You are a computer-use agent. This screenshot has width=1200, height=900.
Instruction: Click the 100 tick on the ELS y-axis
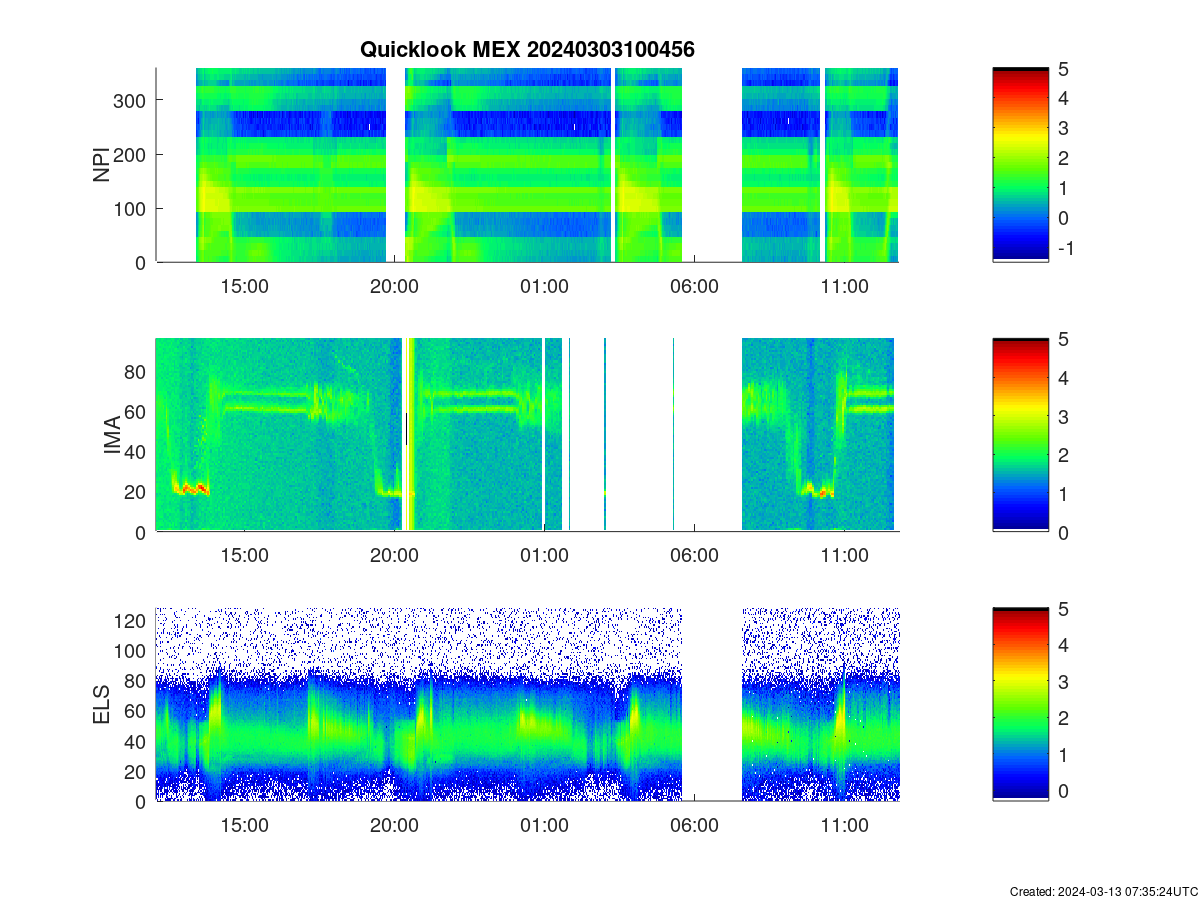tap(132, 651)
